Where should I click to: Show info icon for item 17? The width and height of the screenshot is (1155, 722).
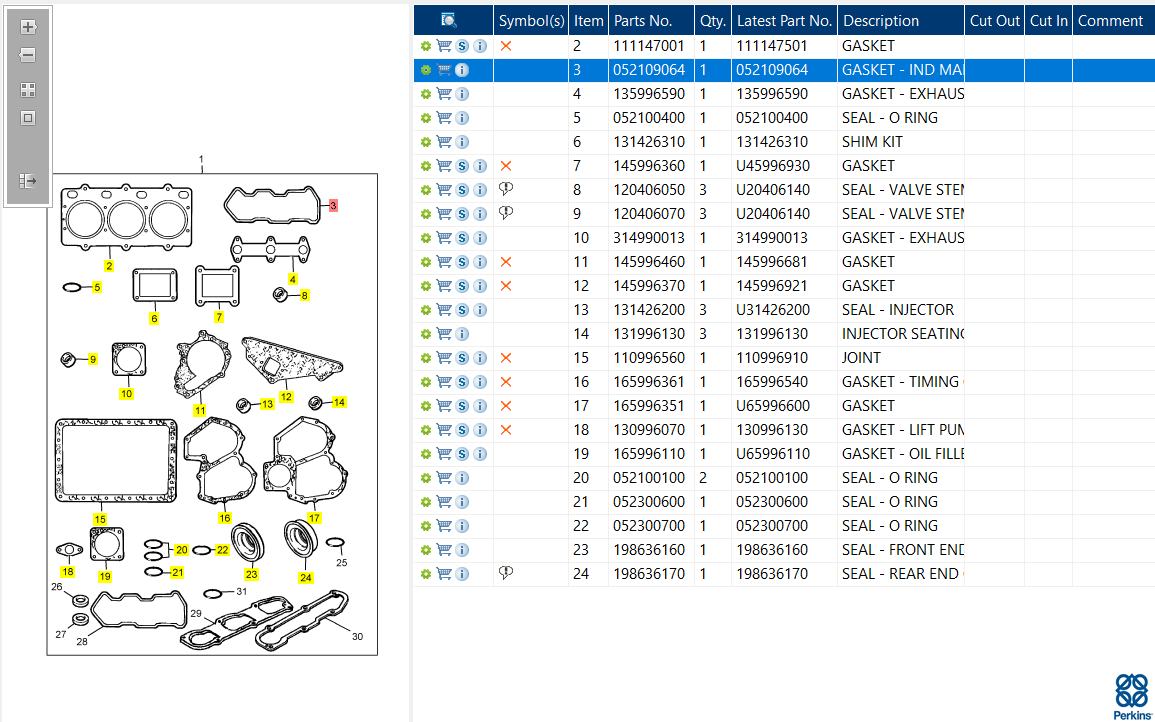pos(480,406)
